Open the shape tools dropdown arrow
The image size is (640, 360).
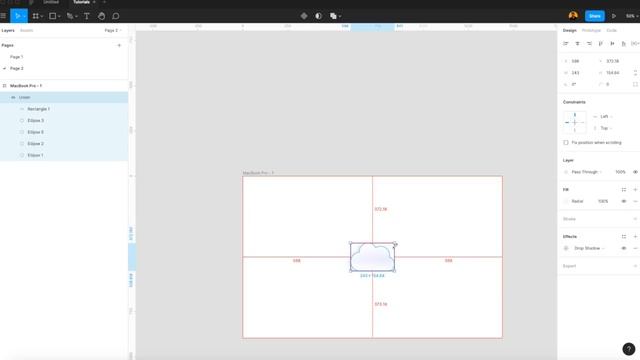coord(59,16)
